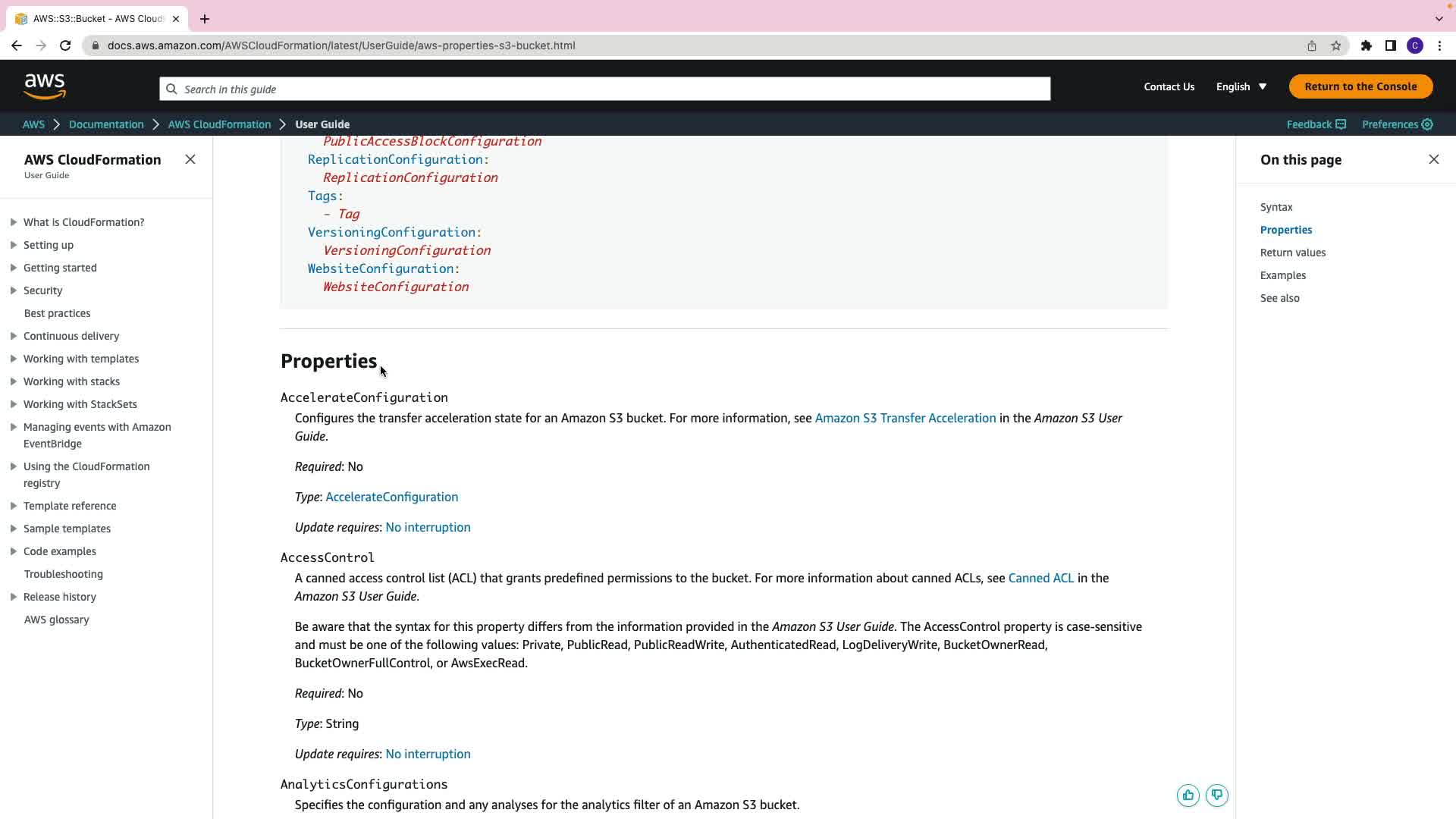Open browser extensions puzzle icon
The width and height of the screenshot is (1456, 819).
click(1366, 45)
